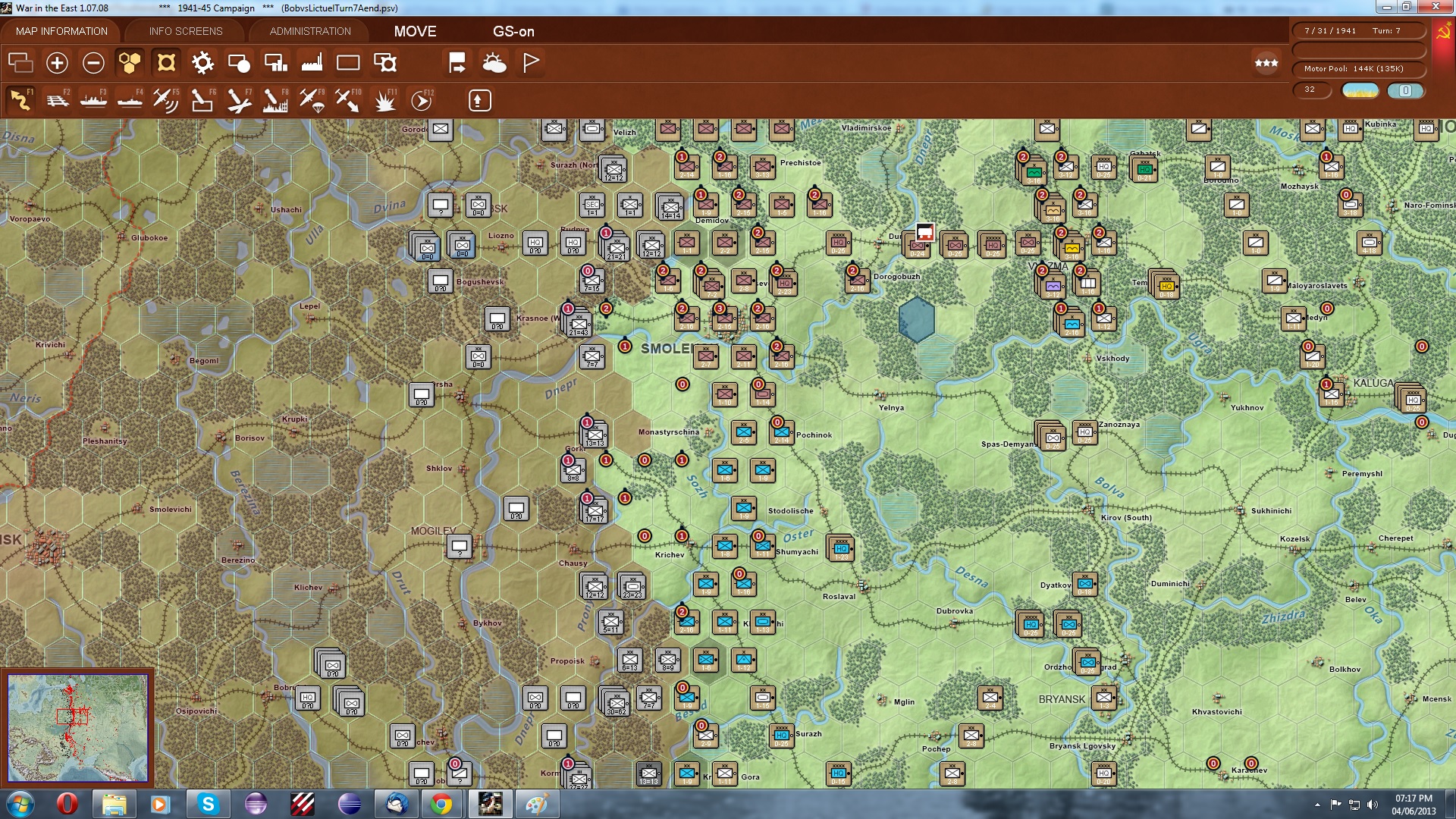The image size is (1456, 819).
Task: Select the F1 move mode icon
Action: pos(20,100)
